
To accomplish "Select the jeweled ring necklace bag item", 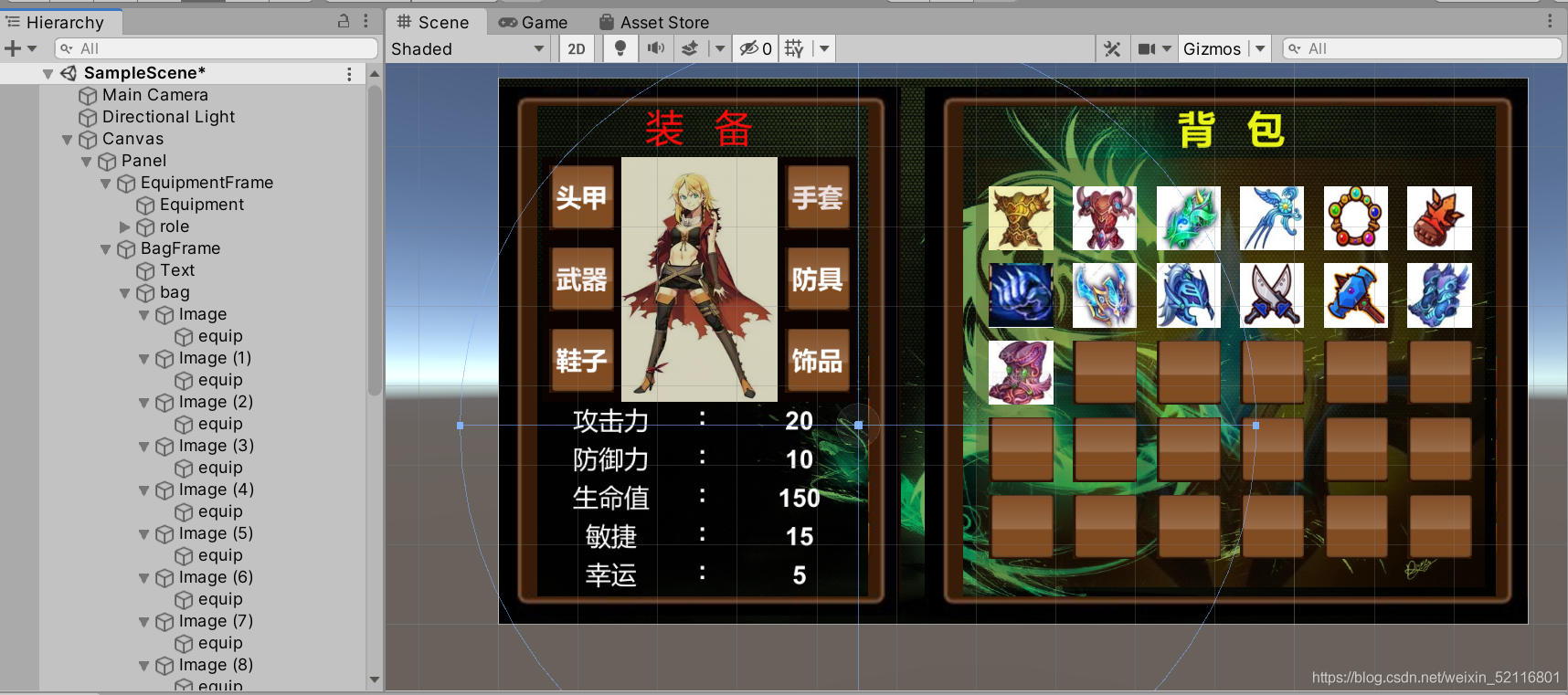I will (1356, 218).
